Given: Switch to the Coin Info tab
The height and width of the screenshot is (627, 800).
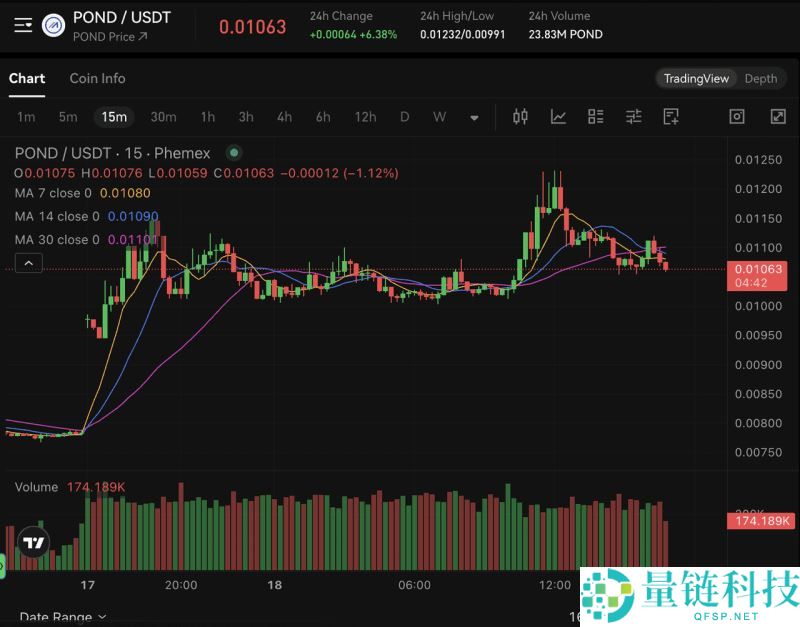Looking at the screenshot, I should (97, 78).
